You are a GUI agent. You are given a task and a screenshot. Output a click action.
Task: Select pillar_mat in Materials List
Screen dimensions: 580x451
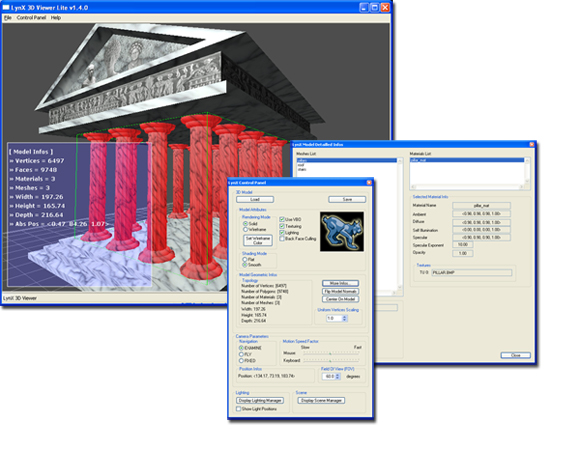point(467,160)
